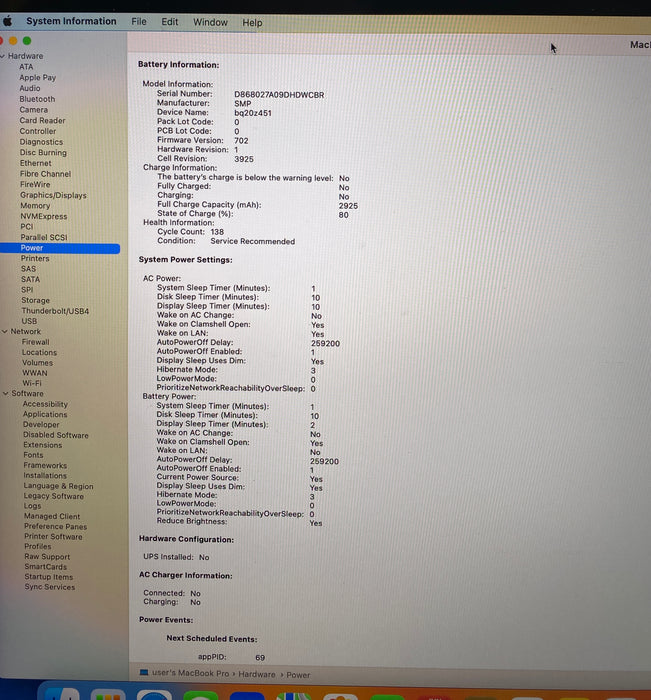The height and width of the screenshot is (700, 651).
Task: Select SAS in the sidebar
Action: point(28,269)
